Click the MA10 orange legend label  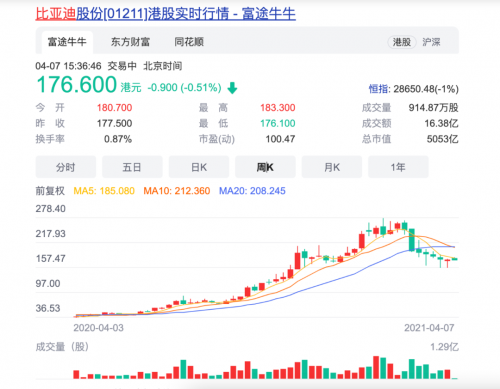click(177, 191)
